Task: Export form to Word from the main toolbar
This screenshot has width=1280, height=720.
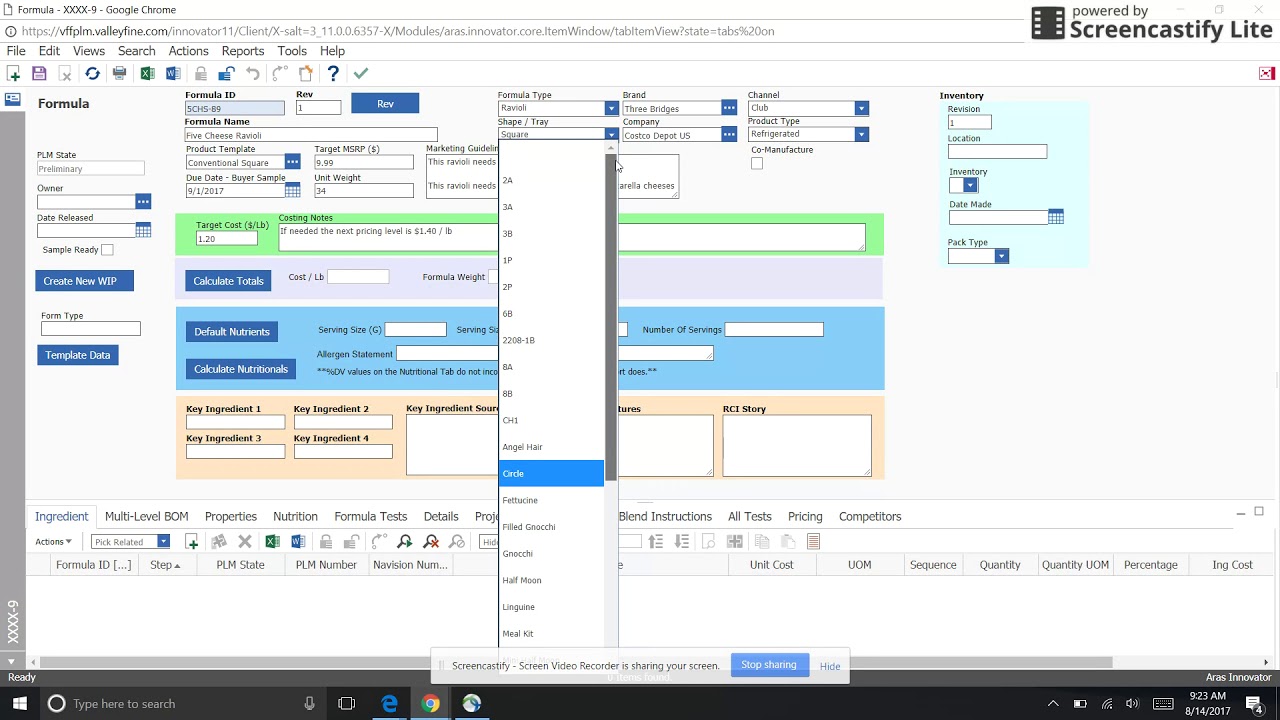Action: pyautogui.click(x=173, y=74)
